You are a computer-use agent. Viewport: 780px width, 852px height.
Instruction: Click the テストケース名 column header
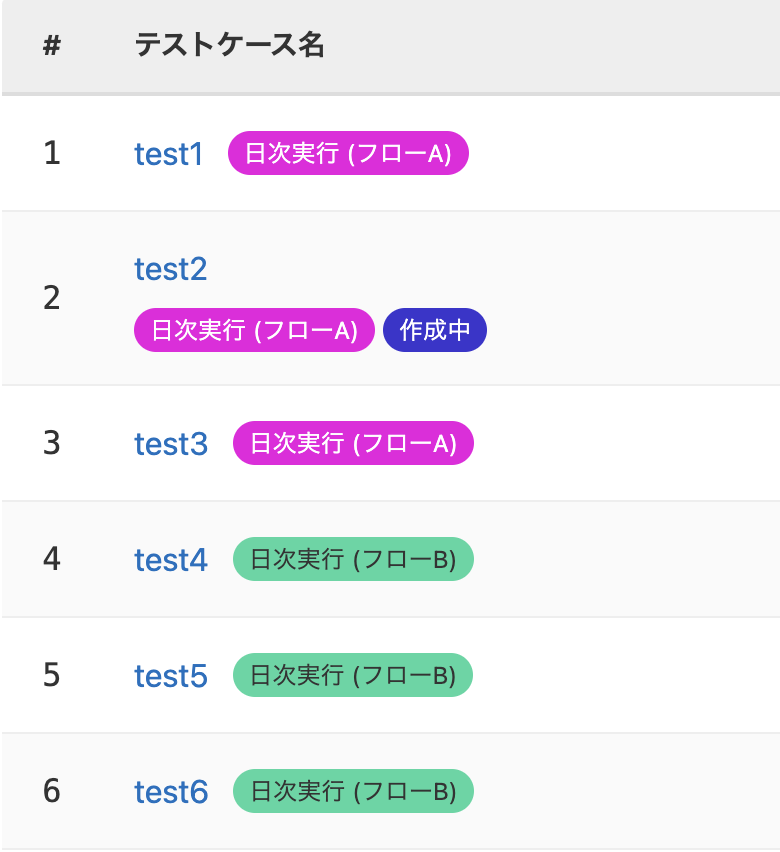pos(229,45)
